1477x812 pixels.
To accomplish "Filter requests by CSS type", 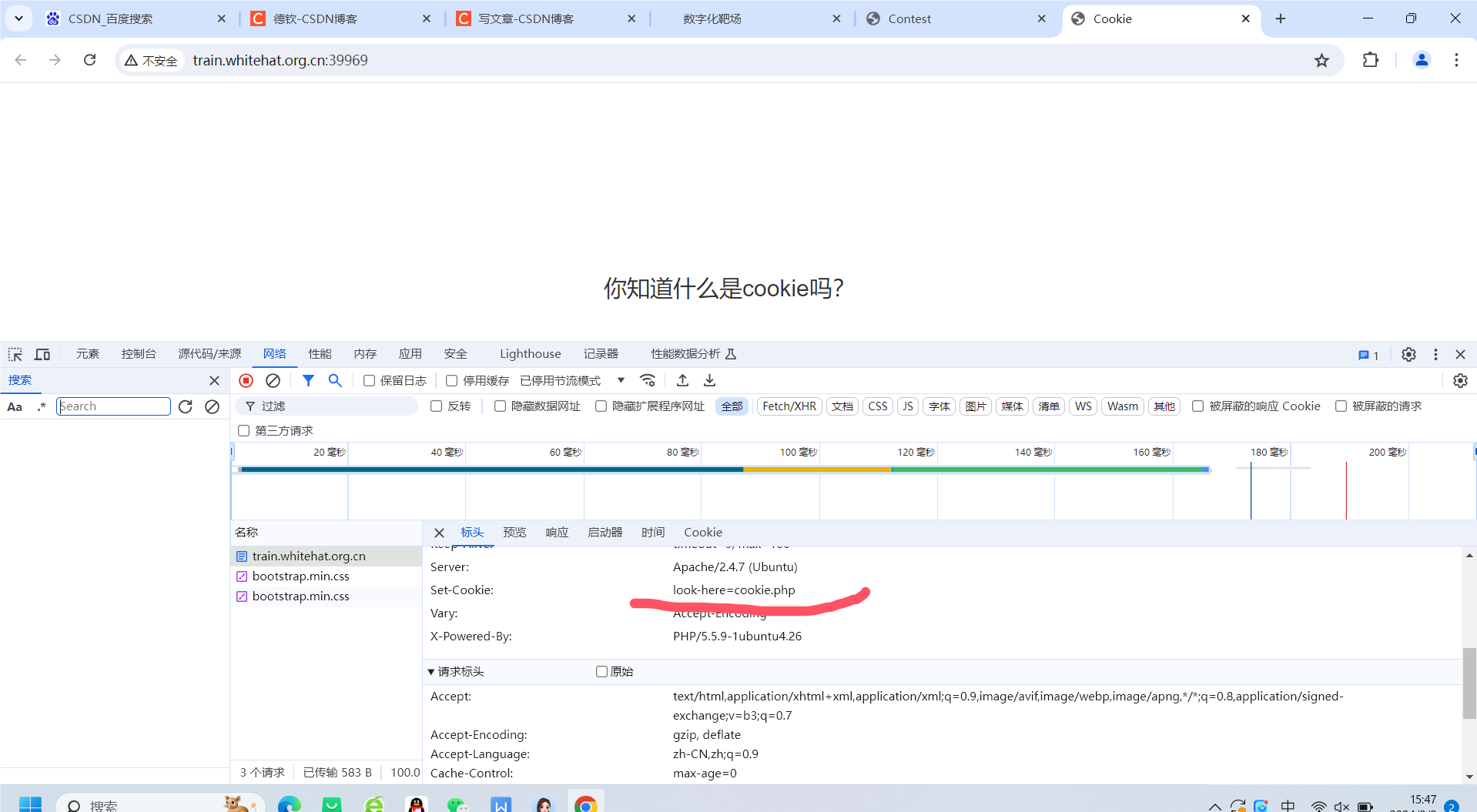I will coord(878,406).
